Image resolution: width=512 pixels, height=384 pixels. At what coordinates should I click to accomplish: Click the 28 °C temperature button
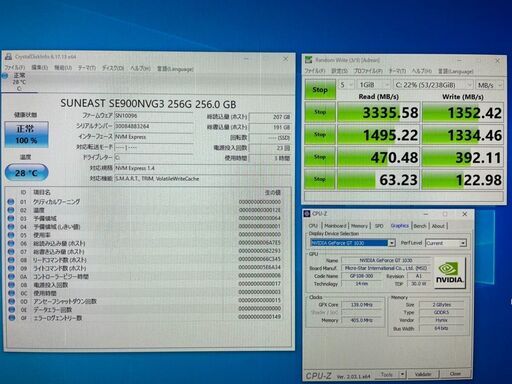click(26, 172)
